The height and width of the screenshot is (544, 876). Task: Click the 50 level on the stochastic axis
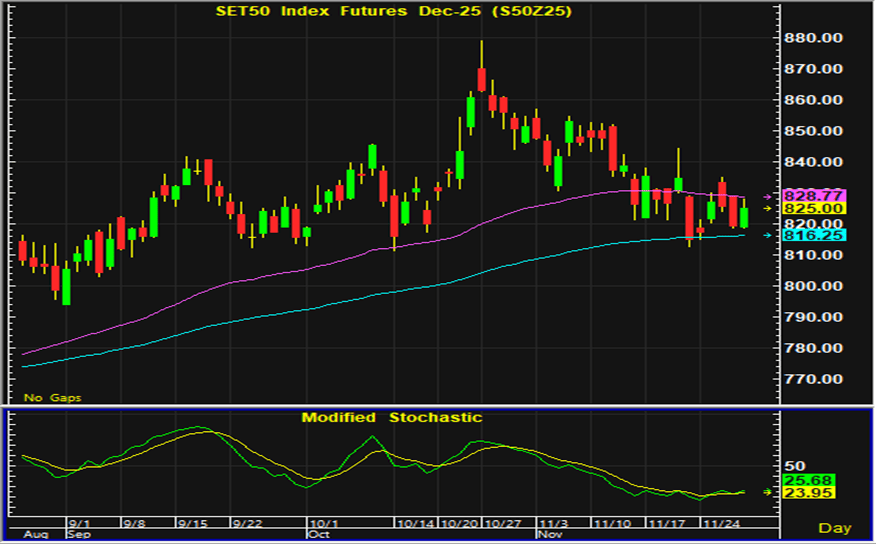click(795, 466)
